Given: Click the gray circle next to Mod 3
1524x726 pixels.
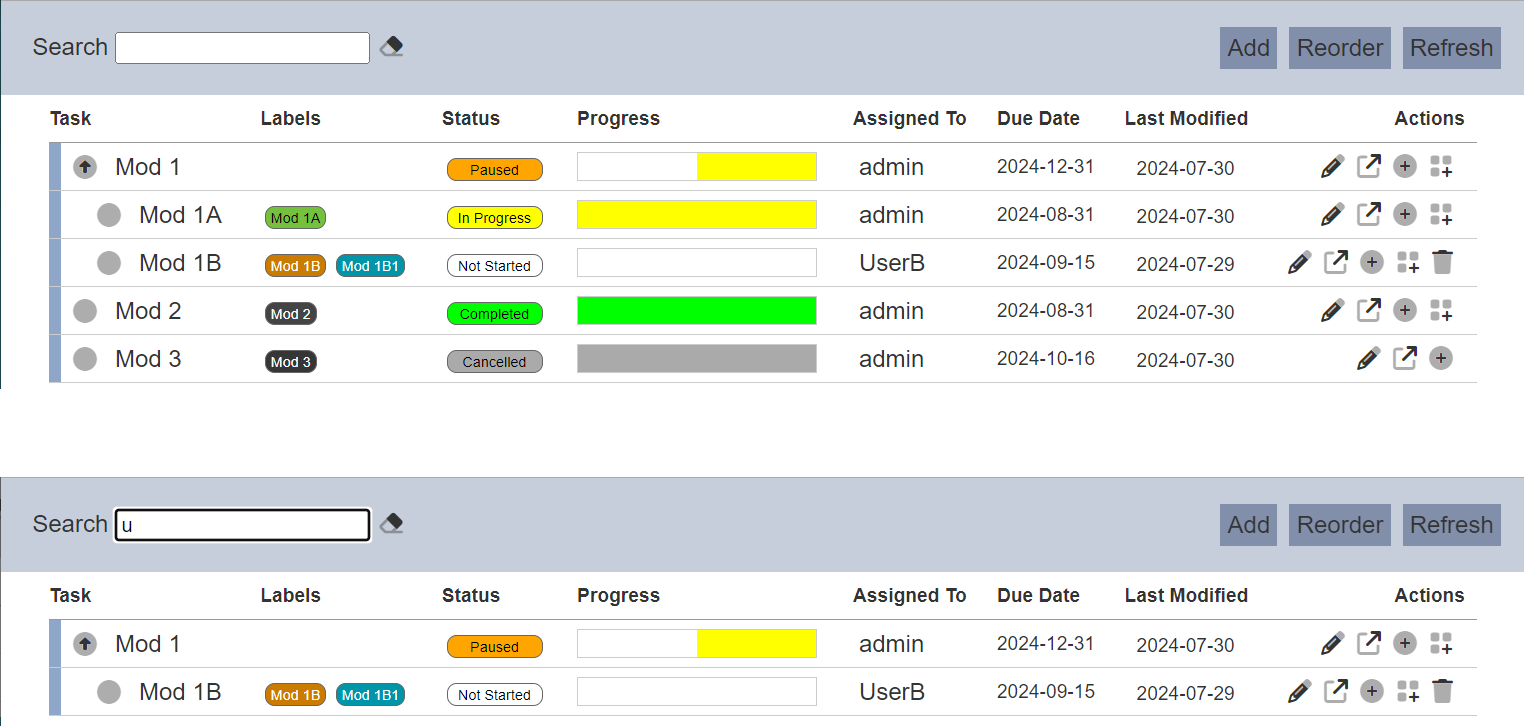Looking at the screenshot, I should point(85,359).
